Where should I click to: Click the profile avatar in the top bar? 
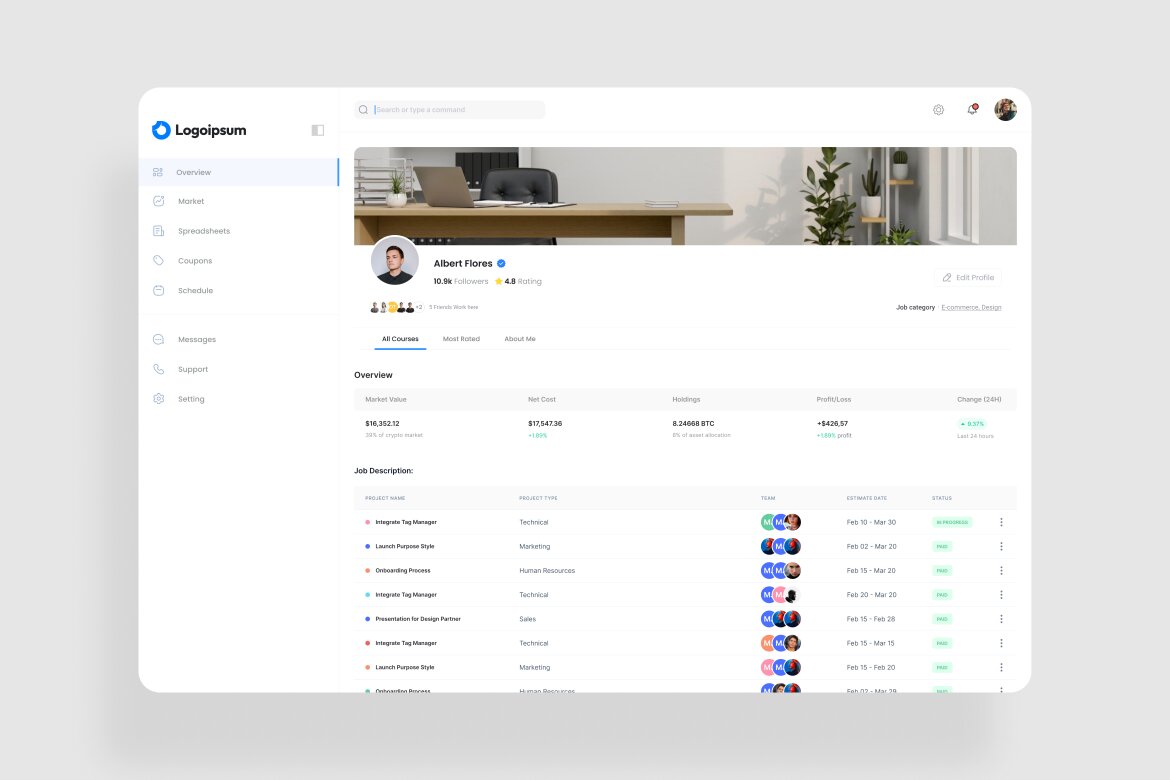pyautogui.click(x=1004, y=109)
